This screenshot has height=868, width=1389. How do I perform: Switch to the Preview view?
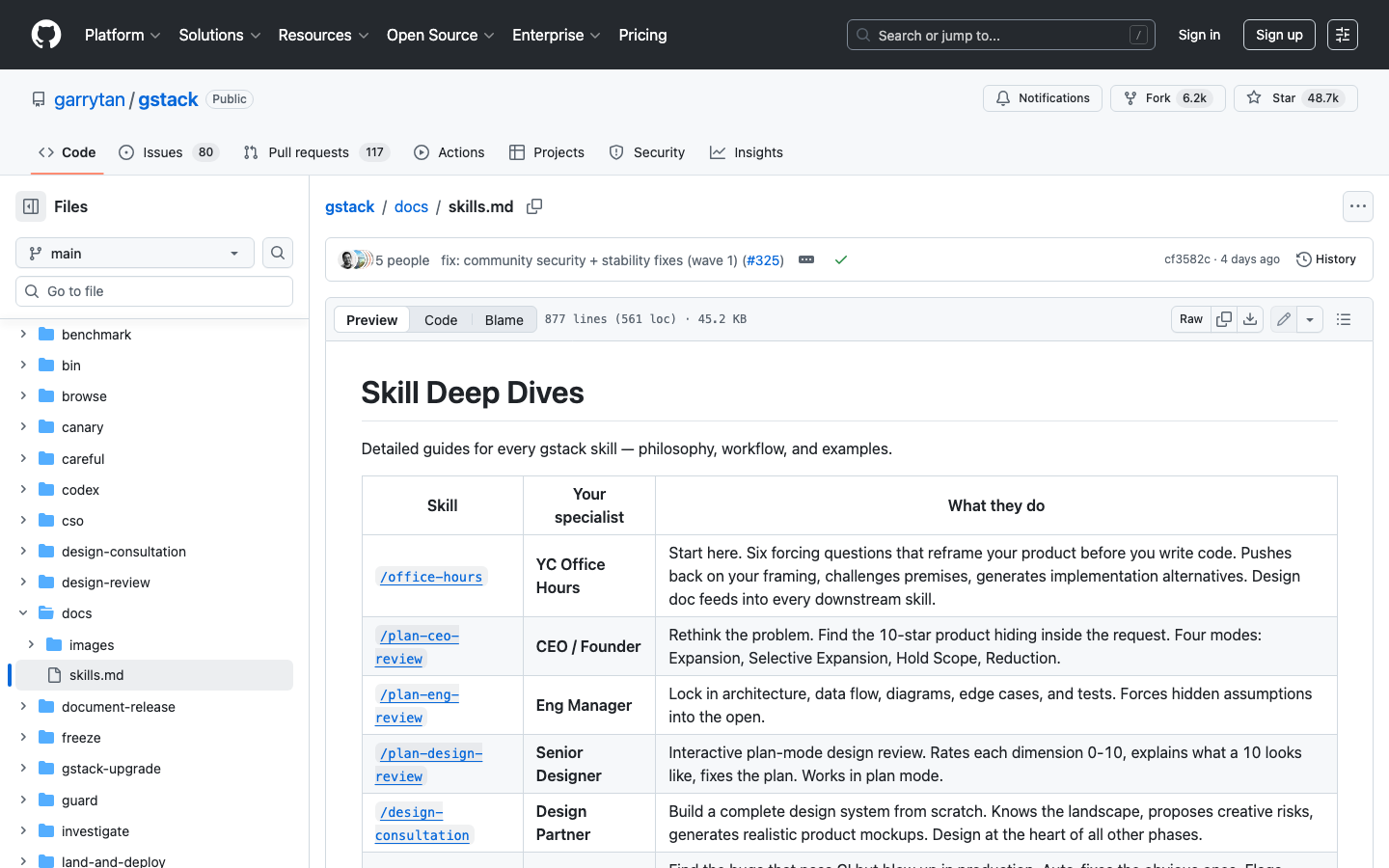pyautogui.click(x=371, y=320)
